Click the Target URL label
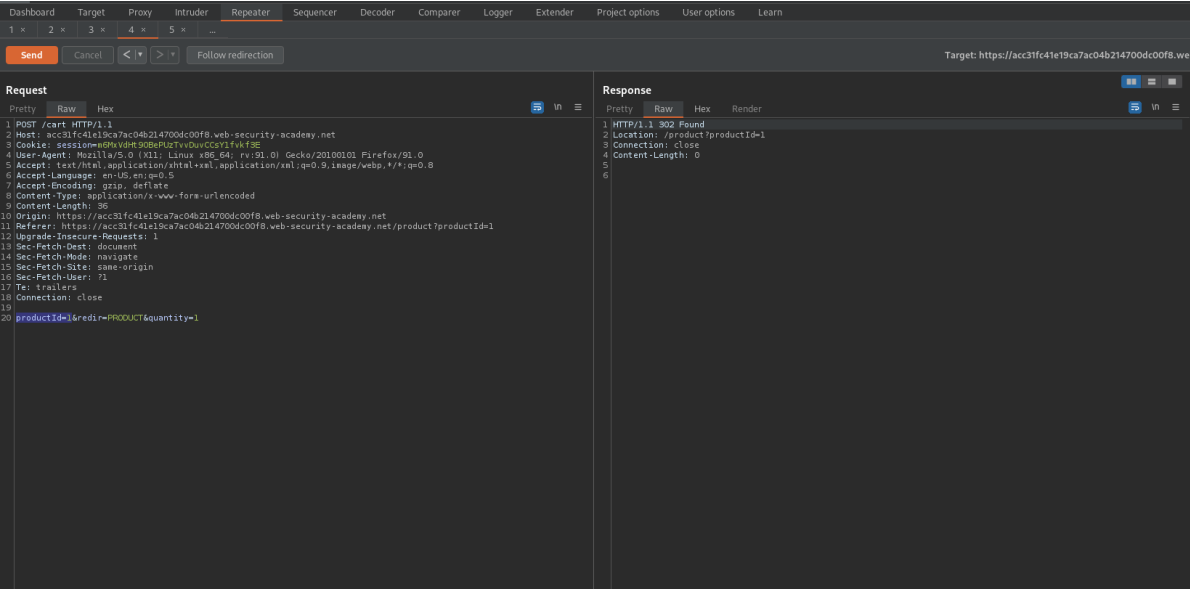 1066,55
